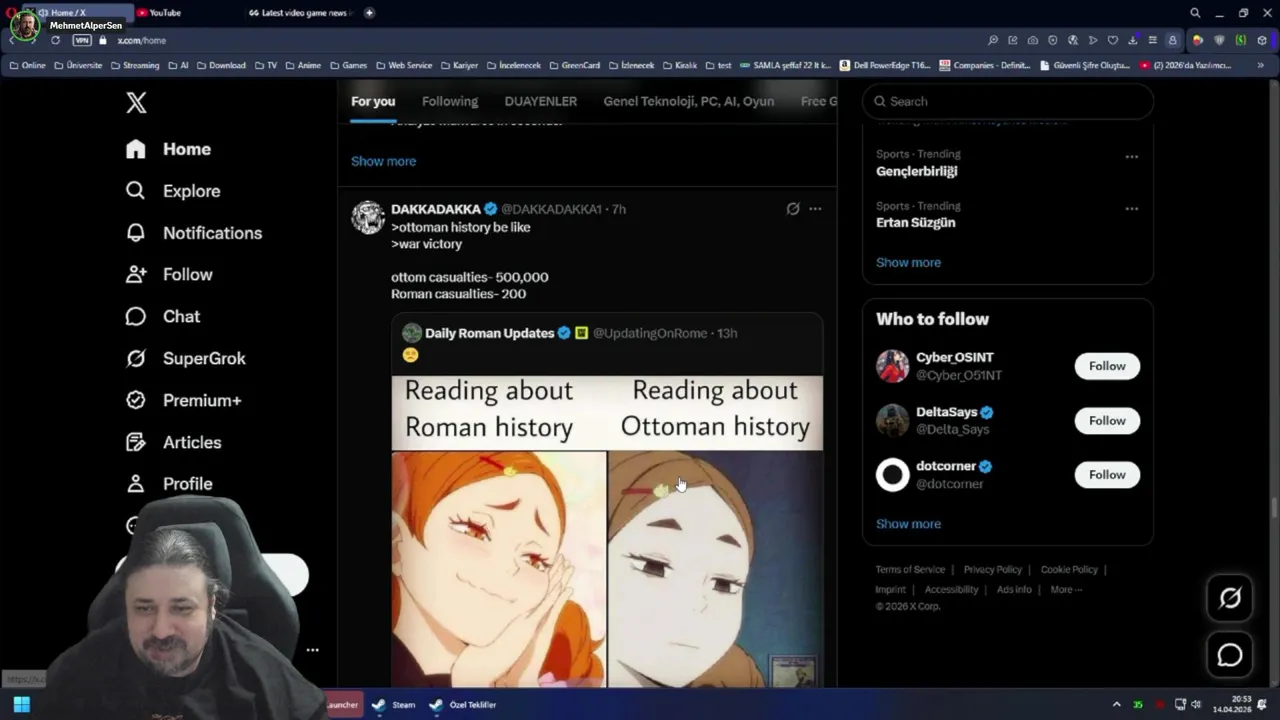The image size is (1280, 720).
Task: Open floating chat messages button
Action: [1230, 655]
